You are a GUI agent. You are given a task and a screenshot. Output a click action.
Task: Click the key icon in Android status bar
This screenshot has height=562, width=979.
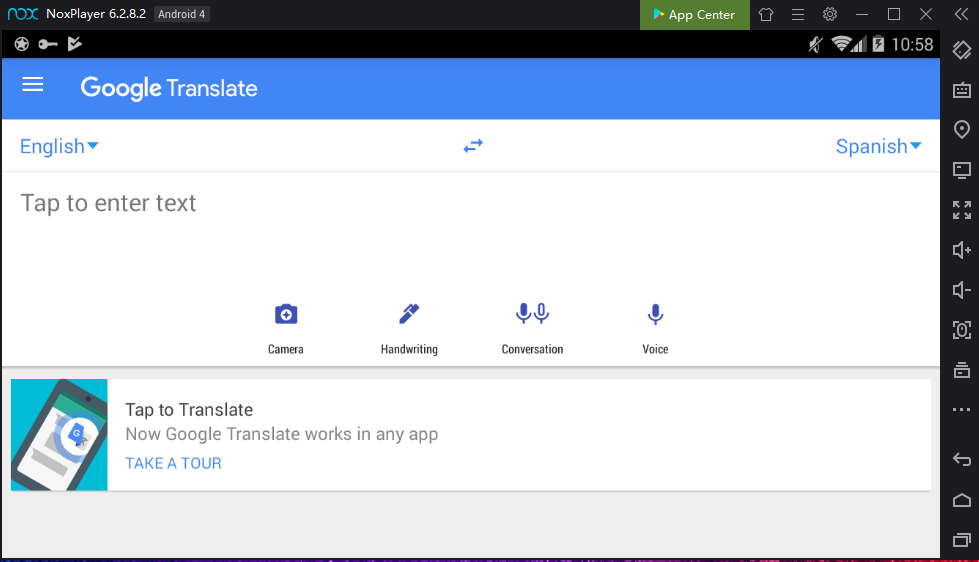pyautogui.click(x=48, y=44)
